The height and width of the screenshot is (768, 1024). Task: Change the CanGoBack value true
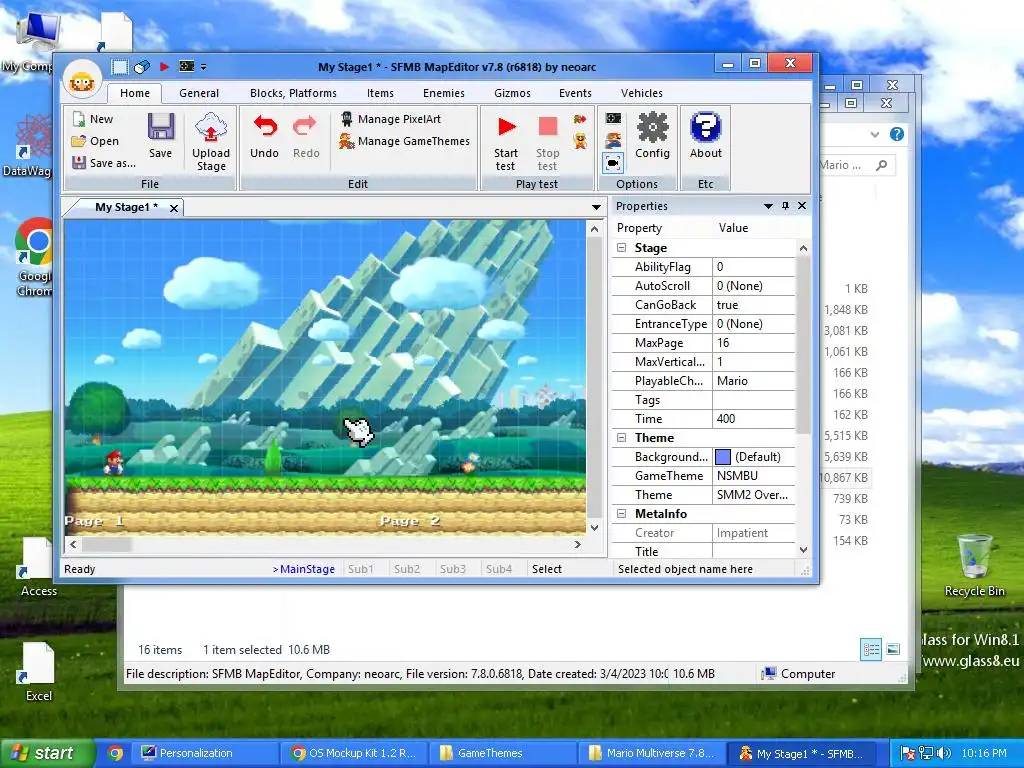click(754, 305)
